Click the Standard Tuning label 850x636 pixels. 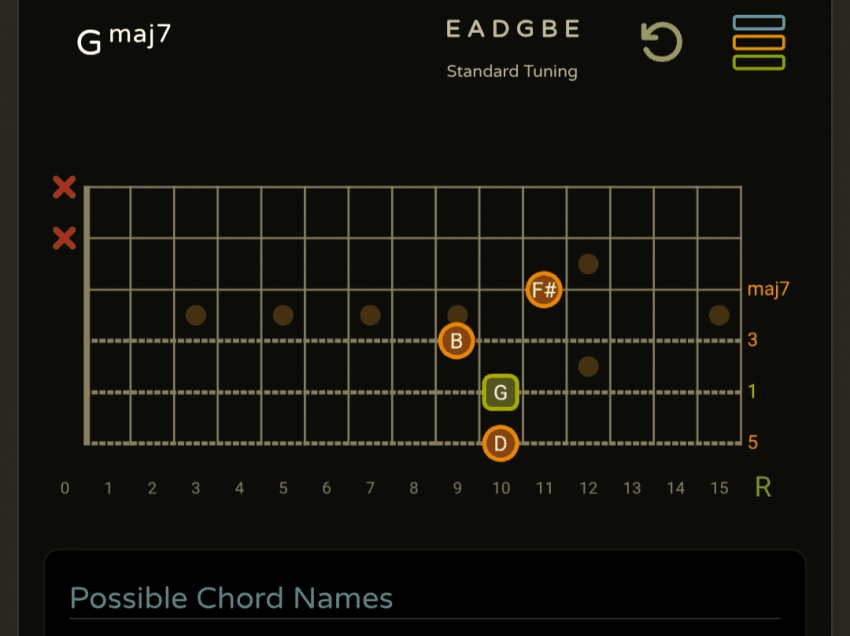point(512,71)
